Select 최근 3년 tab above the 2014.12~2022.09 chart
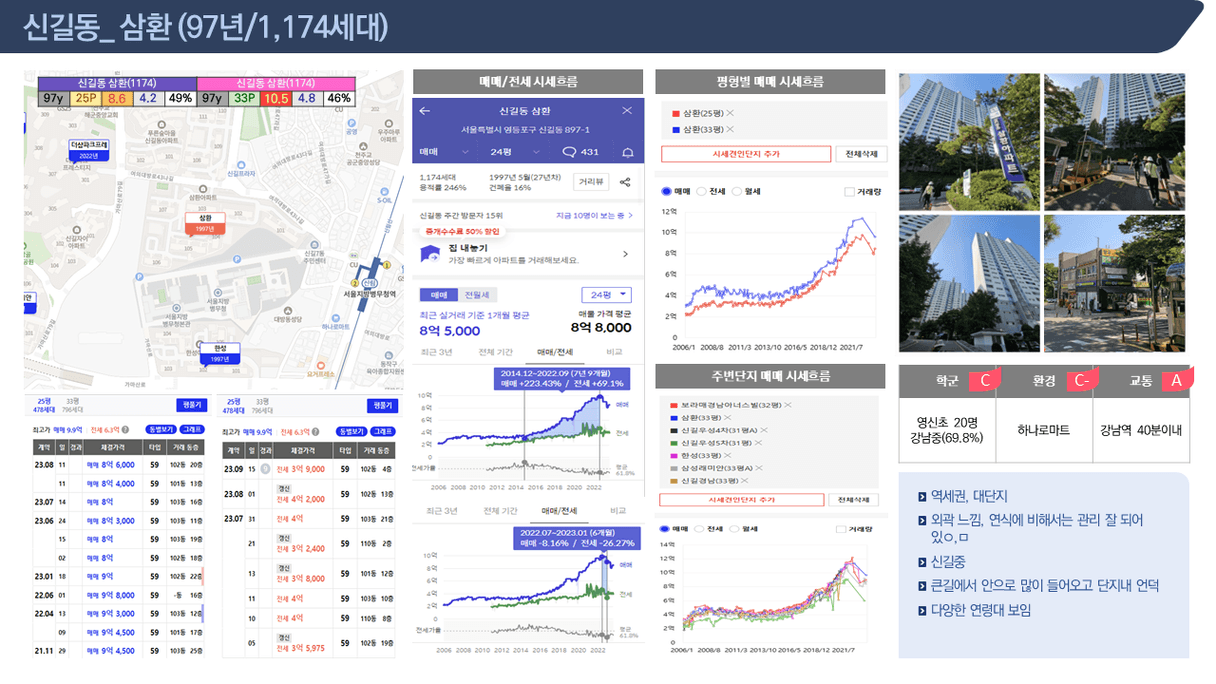The height and width of the screenshot is (684, 1216). [437, 352]
